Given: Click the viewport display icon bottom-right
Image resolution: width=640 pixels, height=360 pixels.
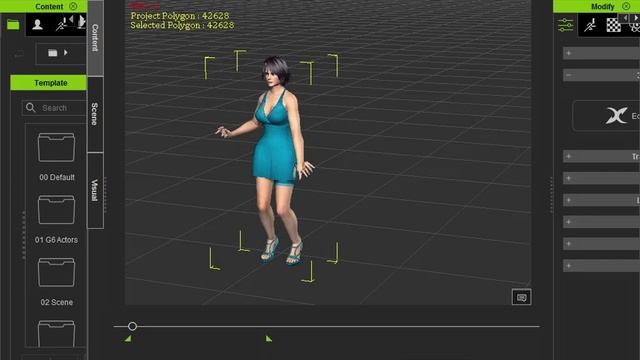Looking at the screenshot, I should pos(521,297).
